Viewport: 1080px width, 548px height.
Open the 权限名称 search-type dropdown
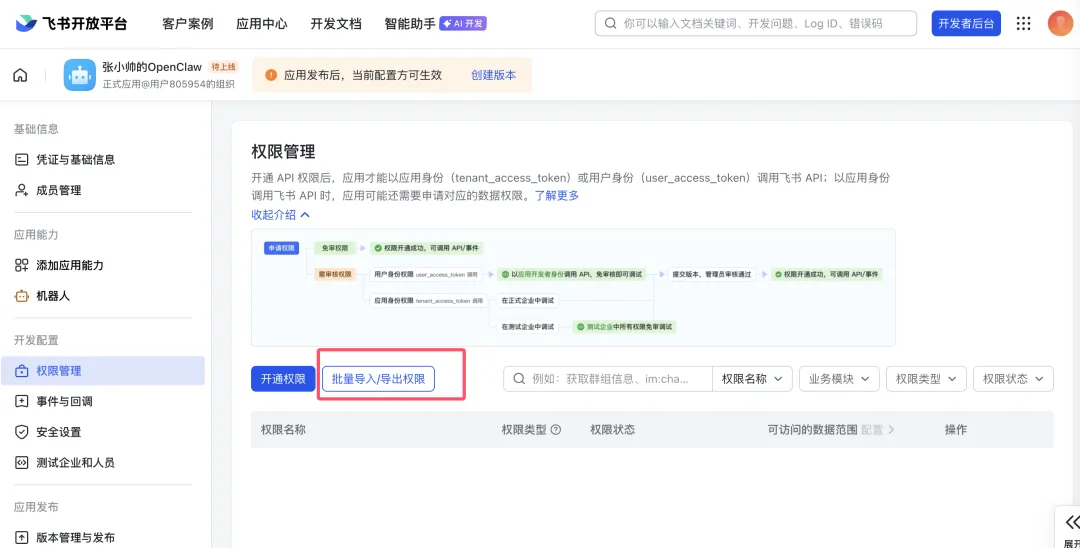(751, 379)
